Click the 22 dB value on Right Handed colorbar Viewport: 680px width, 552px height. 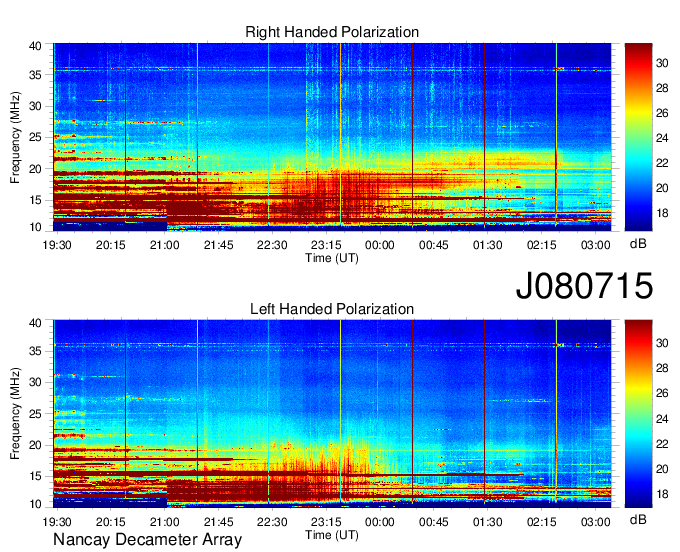(662, 163)
